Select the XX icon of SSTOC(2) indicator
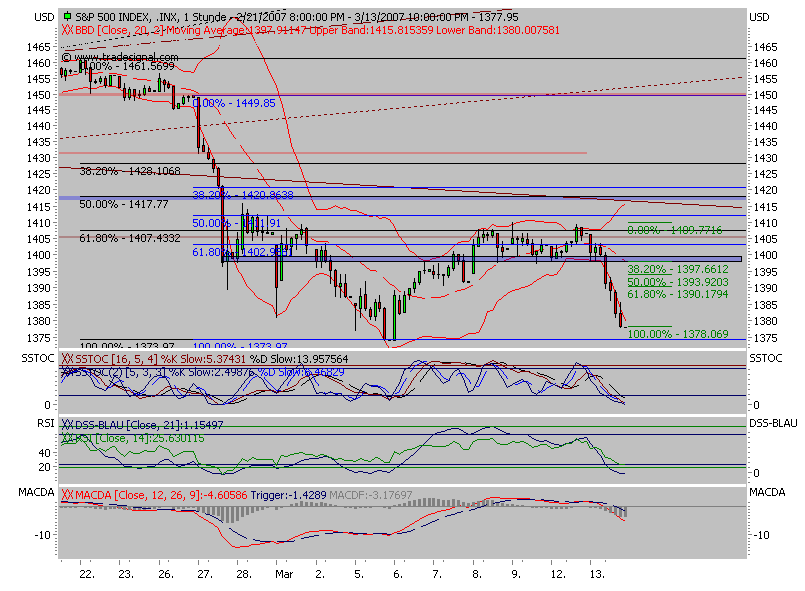Screen dimensions: 805x591 [68, 371]
